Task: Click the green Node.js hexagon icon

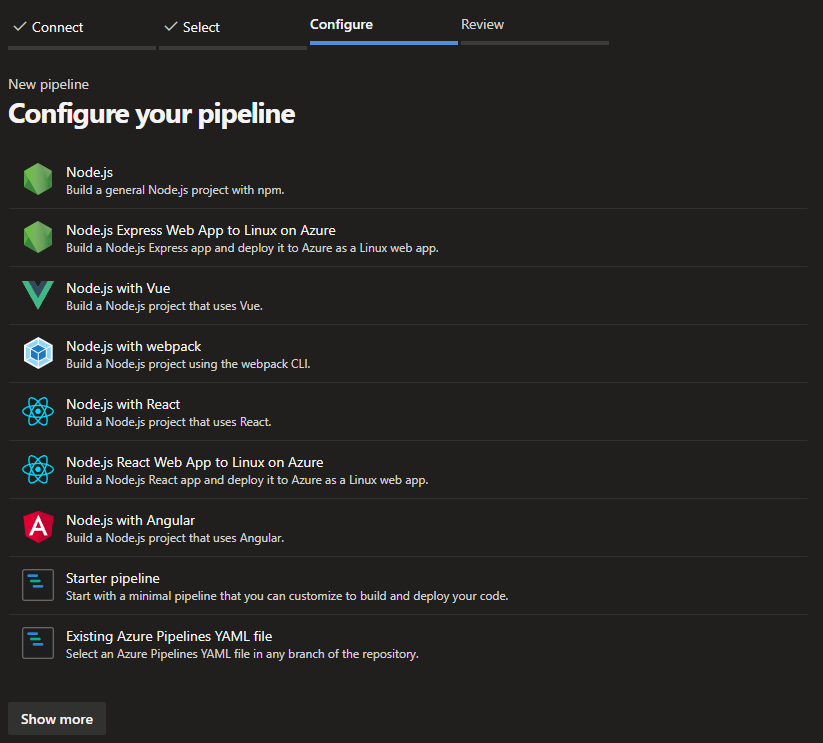Action: coord(38,179)
